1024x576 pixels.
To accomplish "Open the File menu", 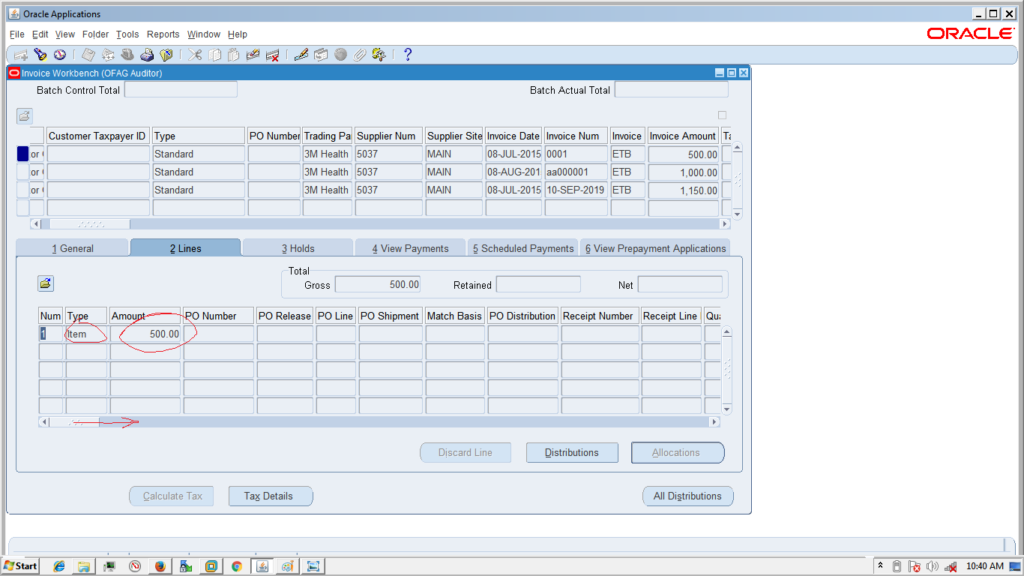I will tap(16, 34).
